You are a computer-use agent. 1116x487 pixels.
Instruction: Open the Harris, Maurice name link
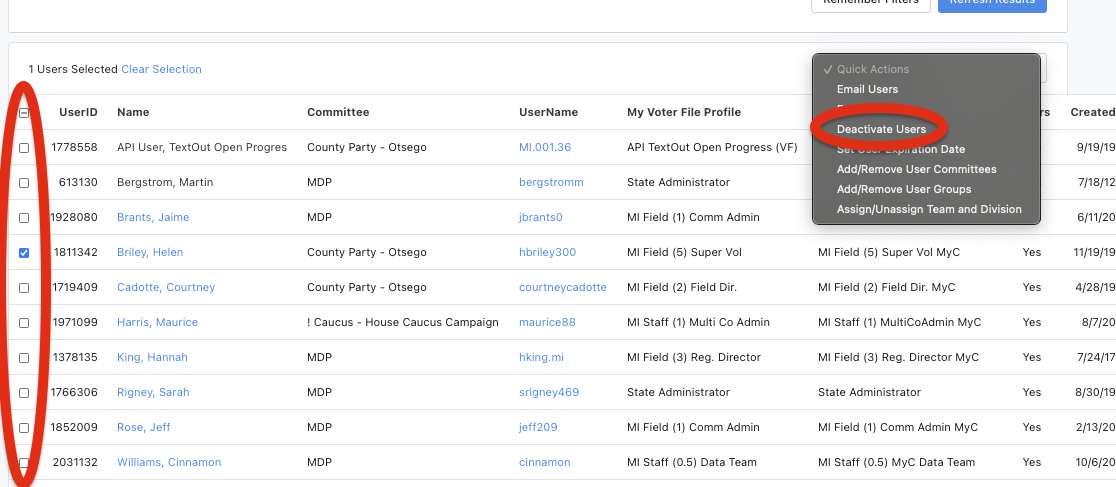tap(157, 322)
